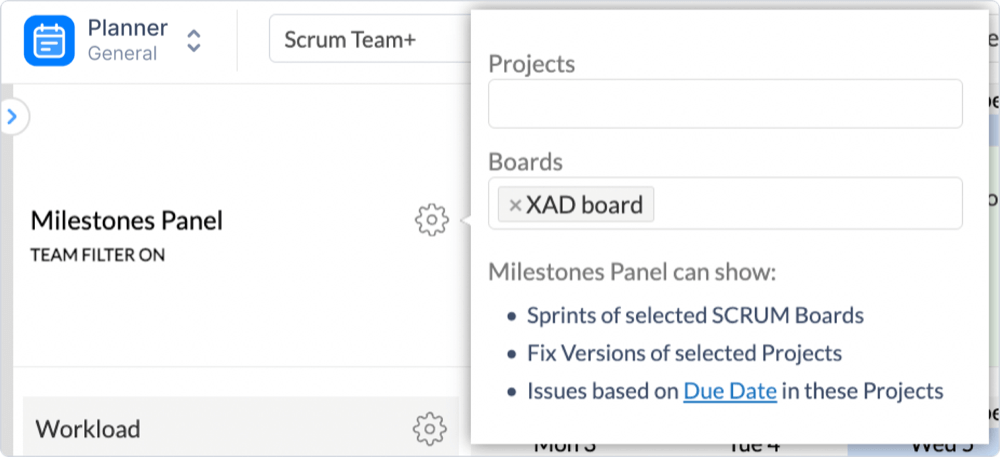Screen dimensions: 1000x457
Task: Click the Boards label in popup
Action: coord(525,161)
